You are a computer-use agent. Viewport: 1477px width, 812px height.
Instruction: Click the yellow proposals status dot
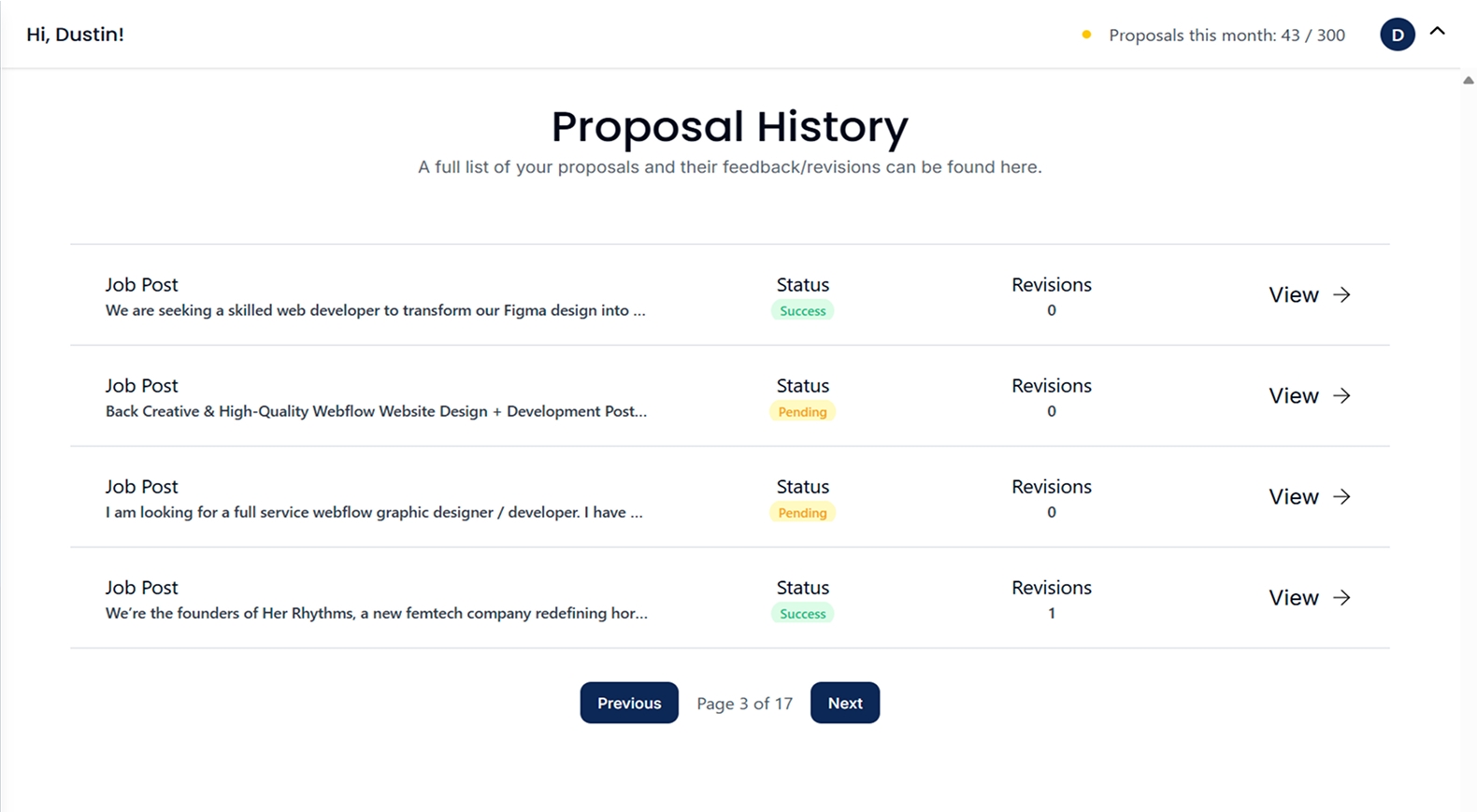click(1086, 36)
